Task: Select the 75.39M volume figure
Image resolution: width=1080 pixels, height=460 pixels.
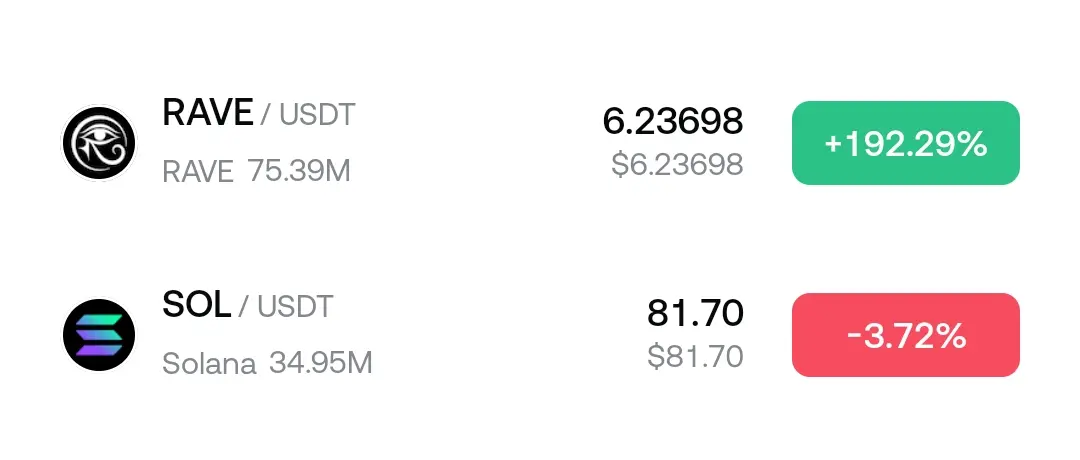Action: pos(299,171)
